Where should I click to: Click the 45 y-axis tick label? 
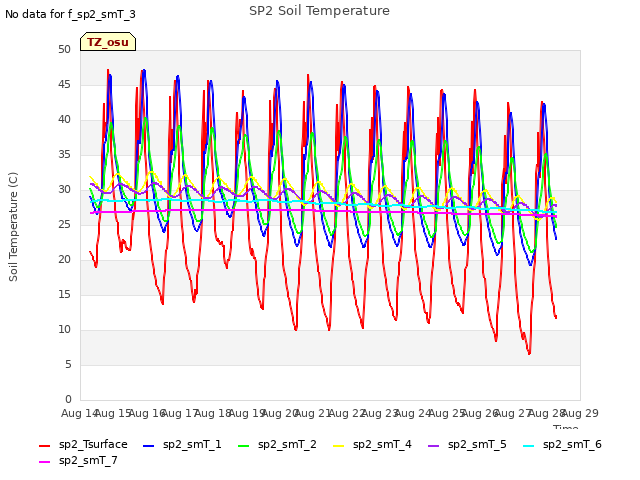click(x=64, y=84)
